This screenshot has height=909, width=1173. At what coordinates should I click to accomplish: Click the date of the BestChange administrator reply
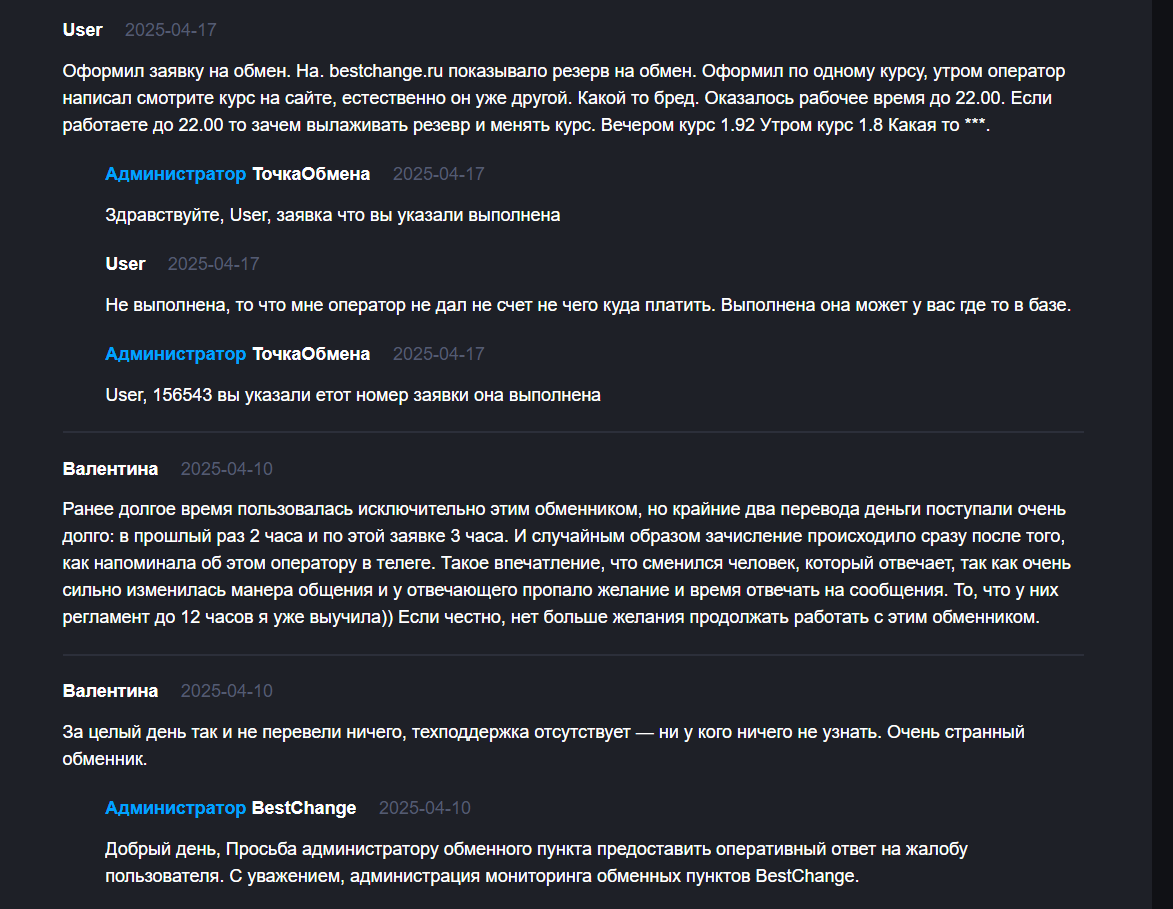pyautogui.click(x=424, y=808)
